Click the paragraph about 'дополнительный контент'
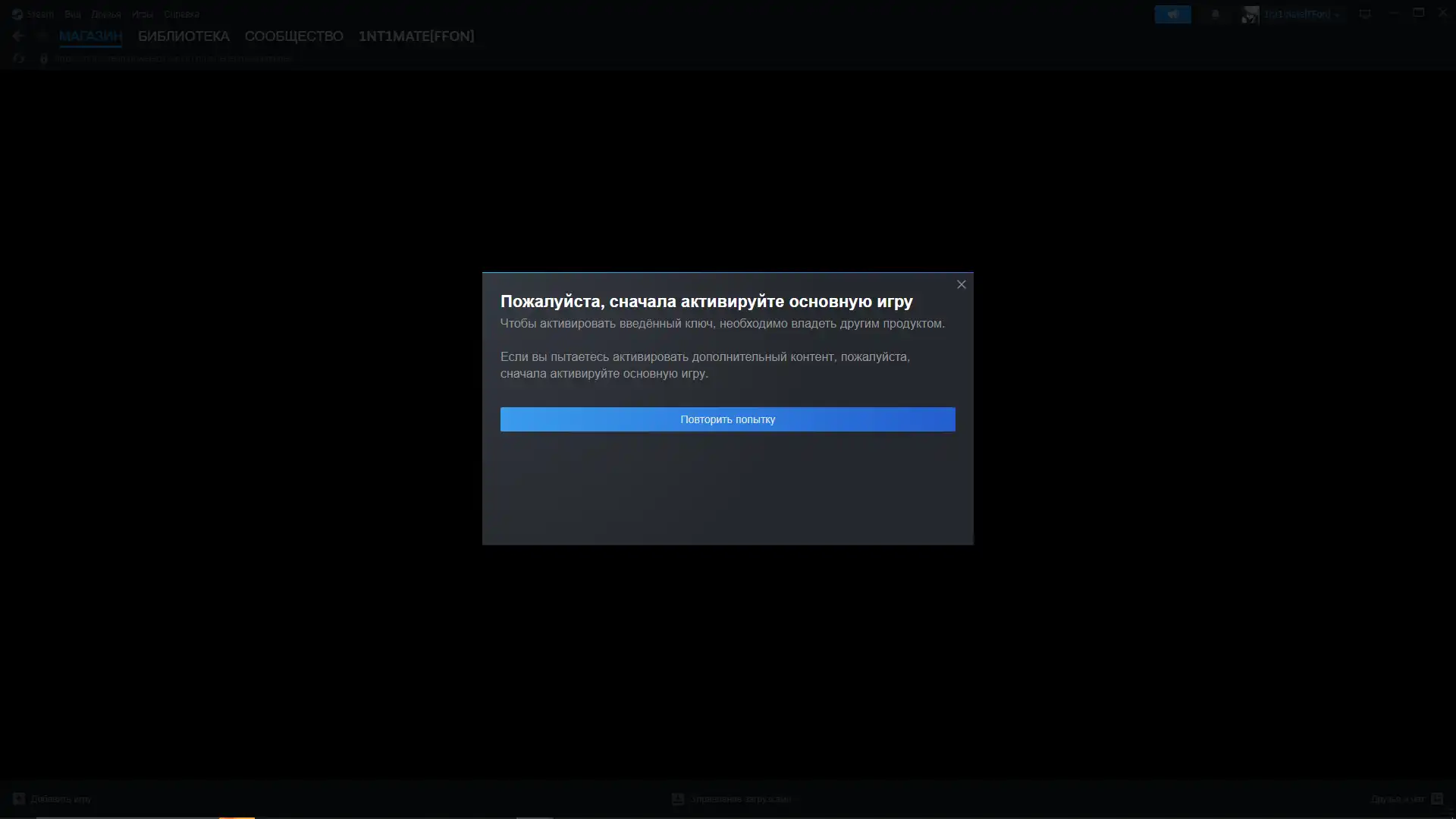The width and height of the screenshot is (1456, 819). tap(705, 365)
